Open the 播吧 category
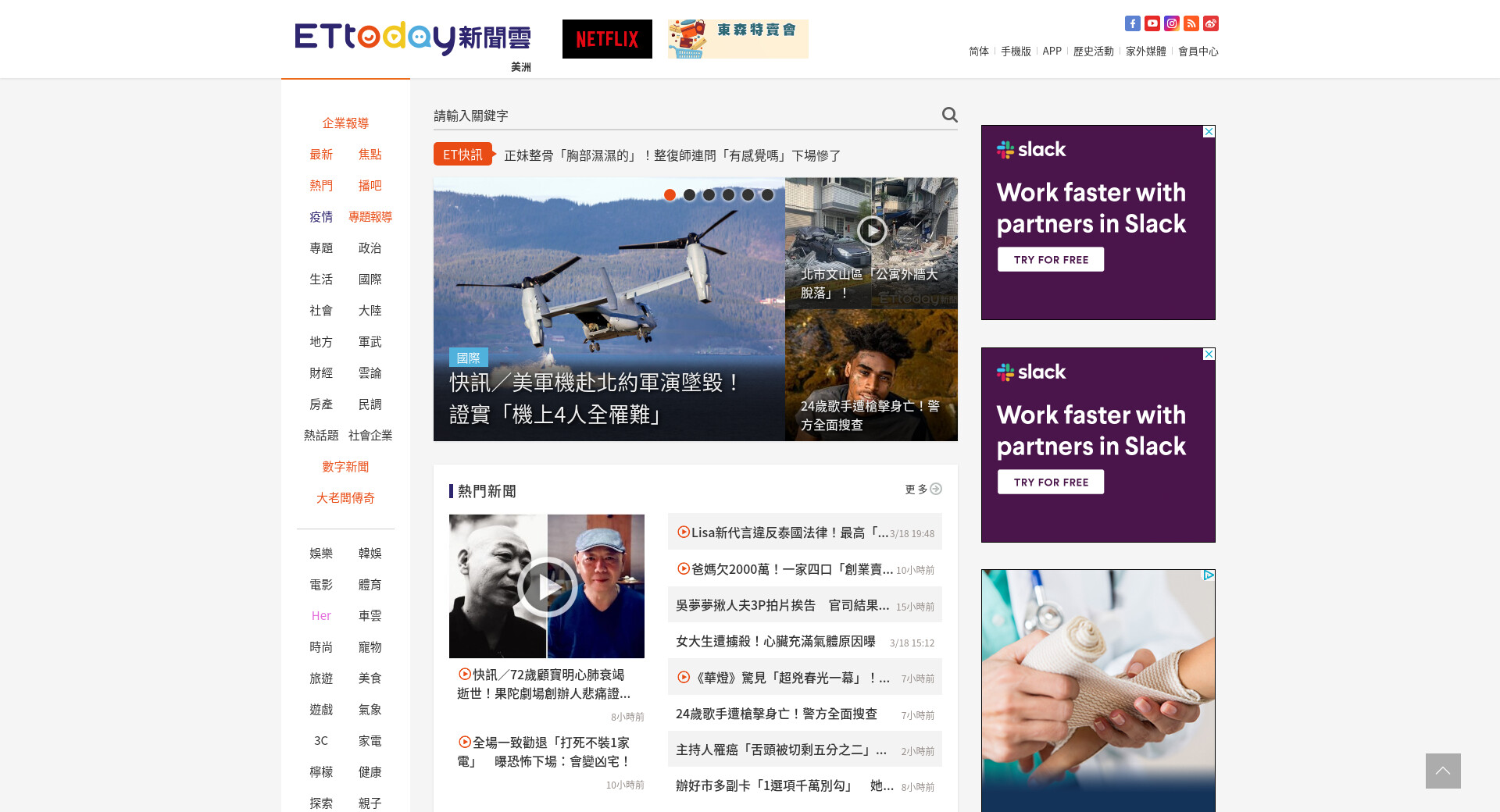 pyautogui.click(x=370, y=186)
